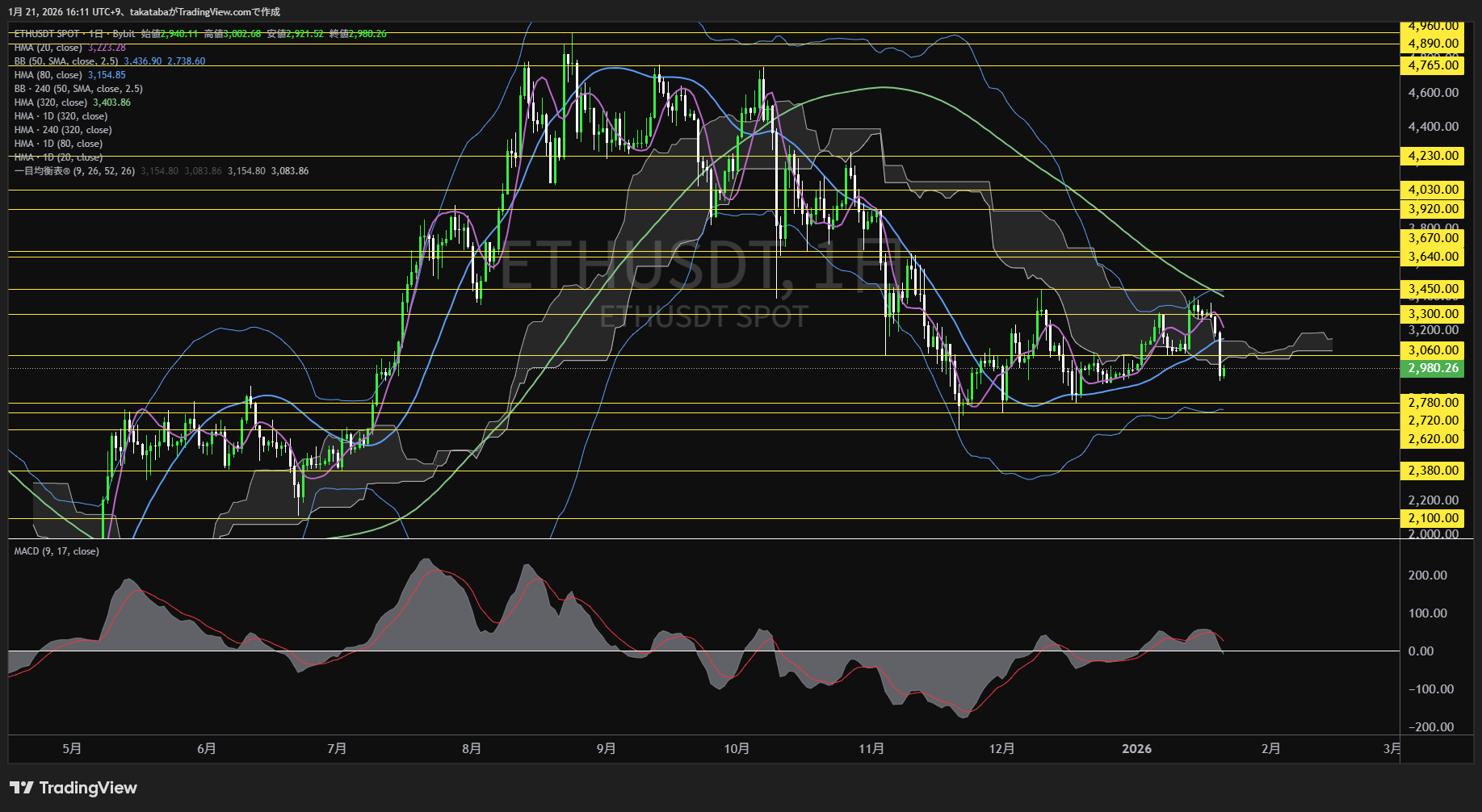Select the Ichimoku (9, 26, 52, 26) legend
The image size is (1482, 812).
[74, 171]
